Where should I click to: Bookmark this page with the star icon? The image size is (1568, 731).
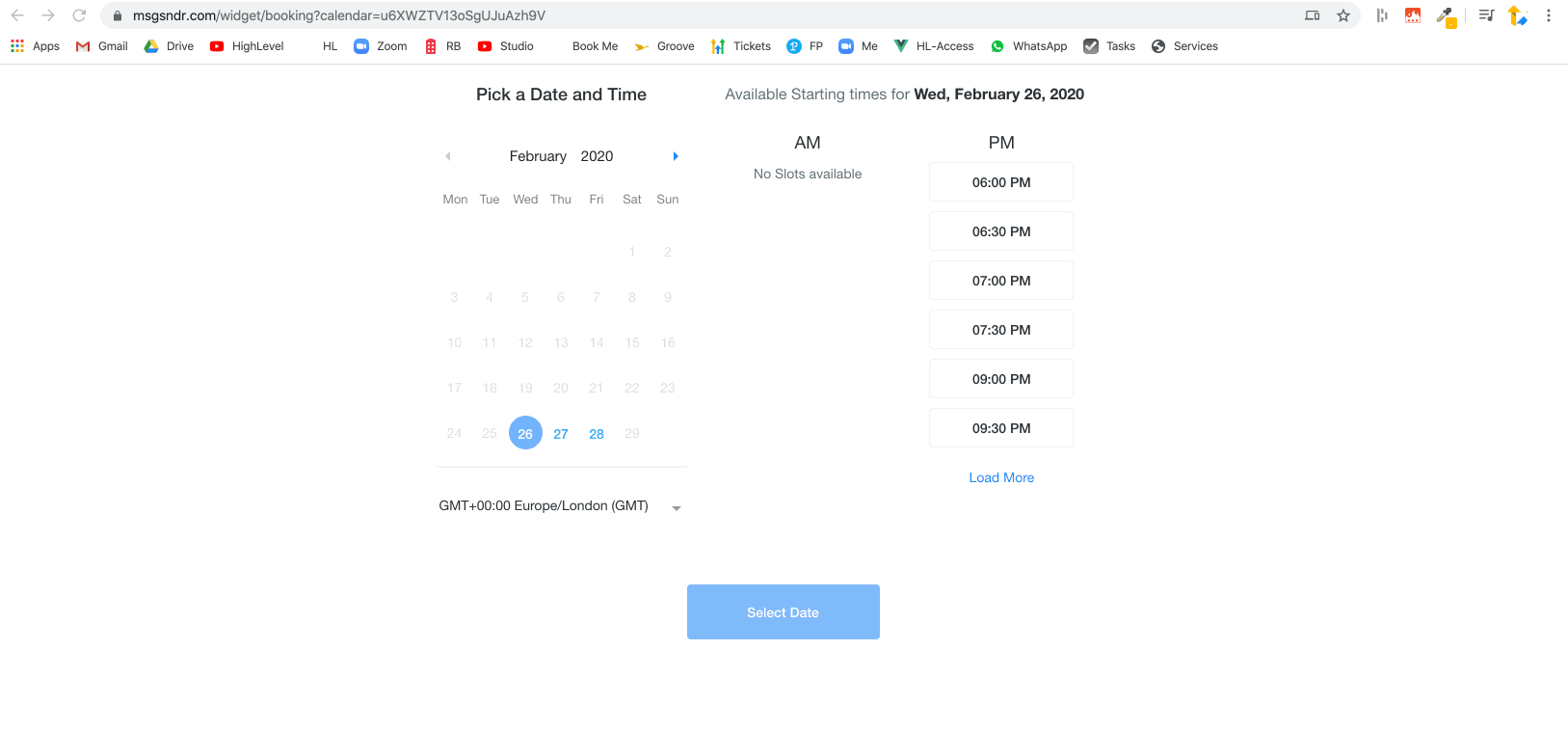pos(1344,15)
